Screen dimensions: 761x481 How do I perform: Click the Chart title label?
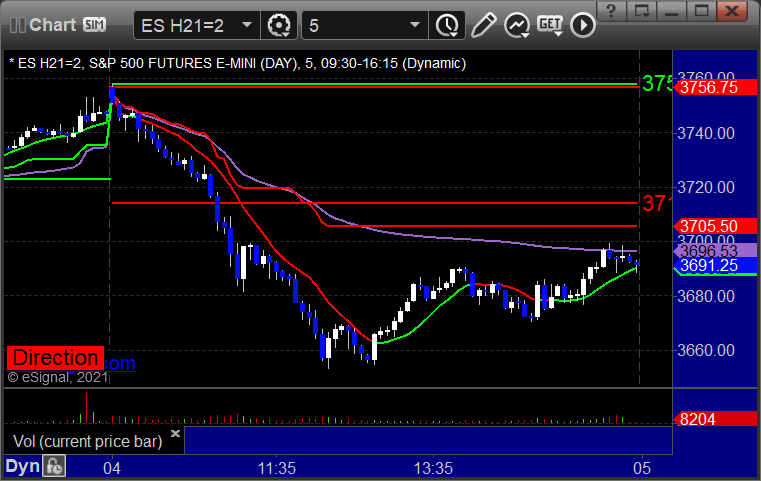point(52,25)
